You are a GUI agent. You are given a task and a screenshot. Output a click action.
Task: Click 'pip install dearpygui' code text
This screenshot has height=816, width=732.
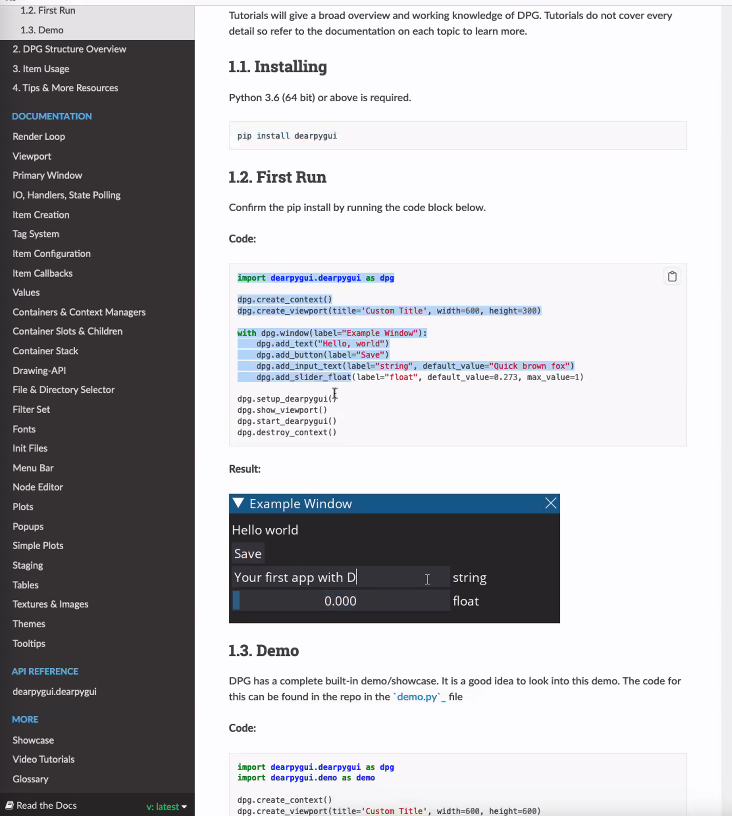click(287, 136)
